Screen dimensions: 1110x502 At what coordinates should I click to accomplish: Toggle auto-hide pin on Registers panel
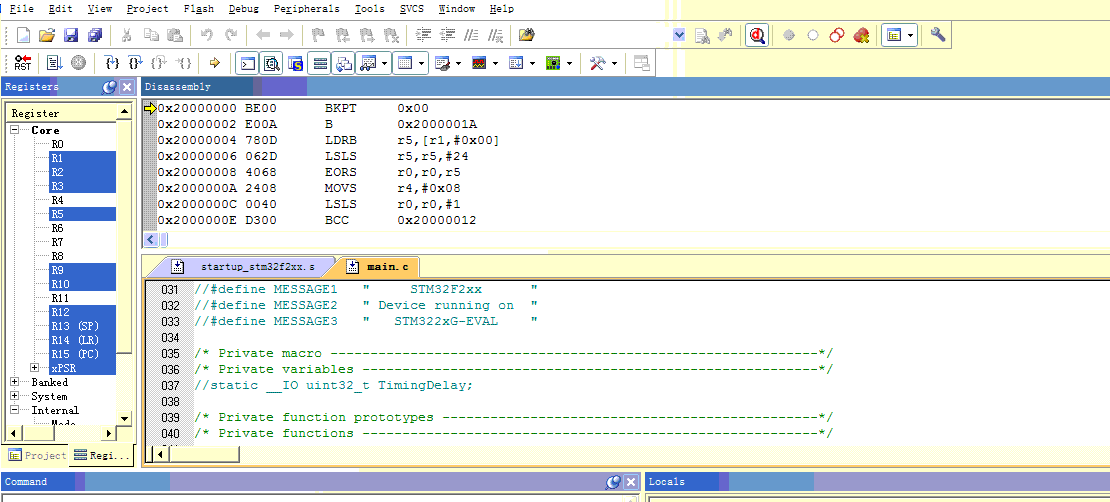coord(109,86)
